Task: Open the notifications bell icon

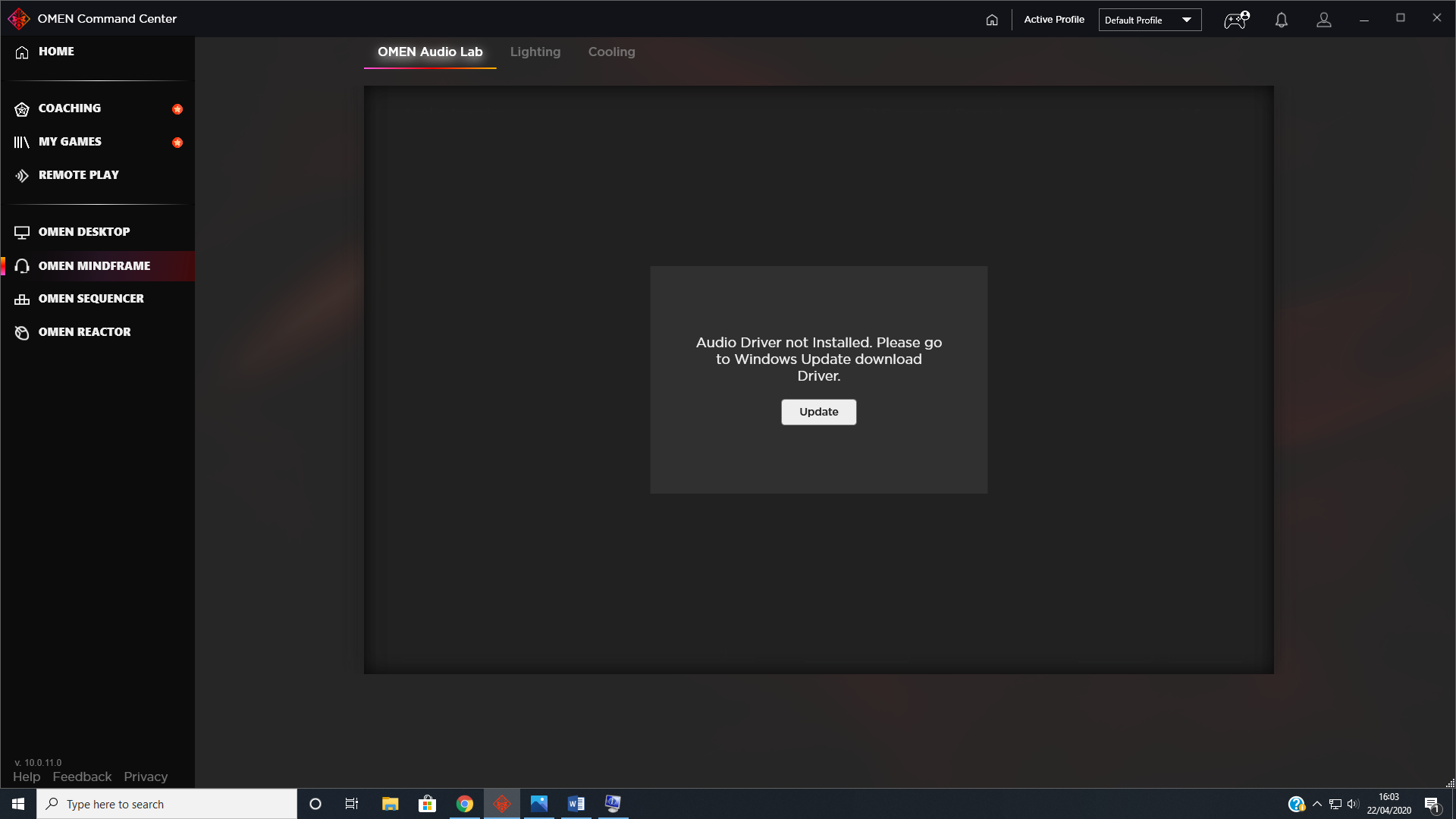Action: coord(1282,20)
